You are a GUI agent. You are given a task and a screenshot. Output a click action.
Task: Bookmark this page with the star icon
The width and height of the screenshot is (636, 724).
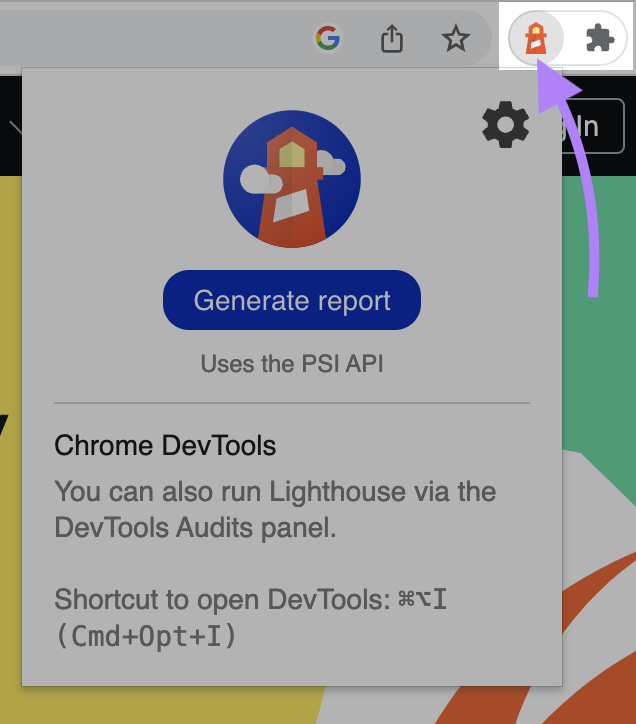(x=456, y=39)
